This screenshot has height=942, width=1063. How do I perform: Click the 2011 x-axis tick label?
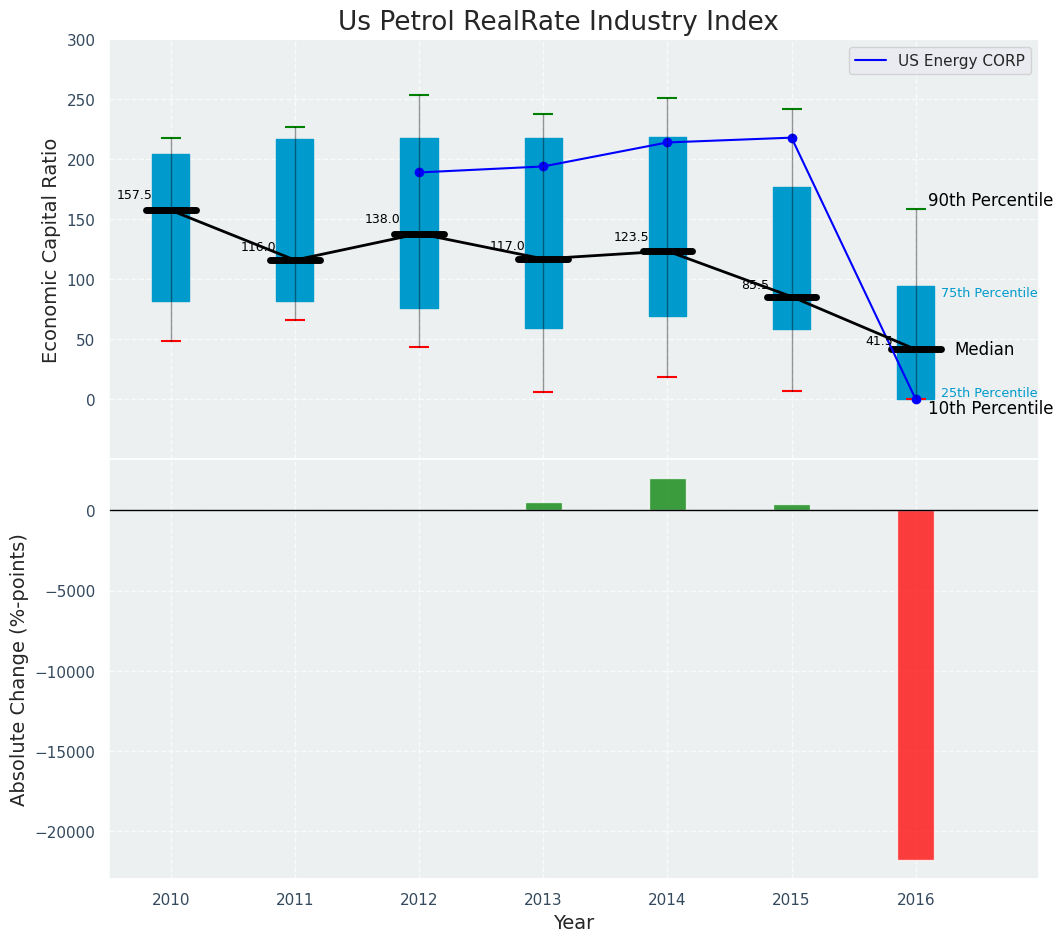(x=295, y=900)
